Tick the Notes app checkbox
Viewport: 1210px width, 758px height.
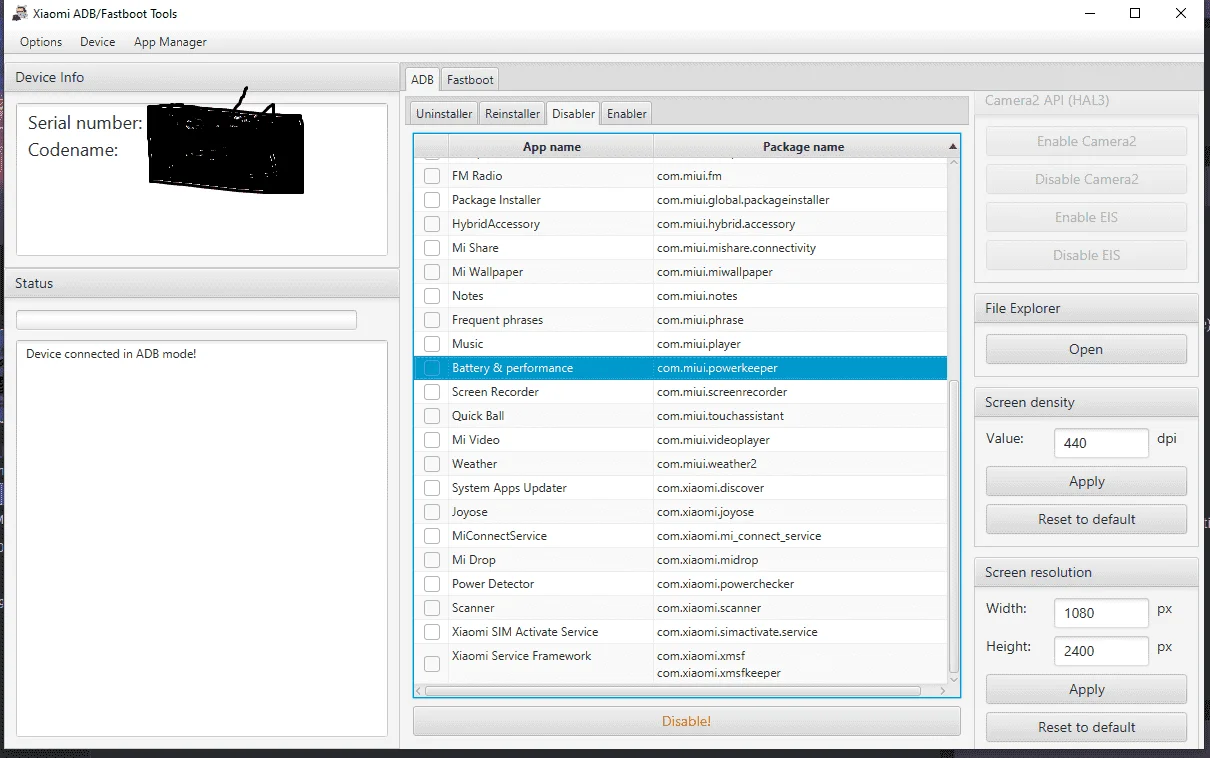coord(432,296)
